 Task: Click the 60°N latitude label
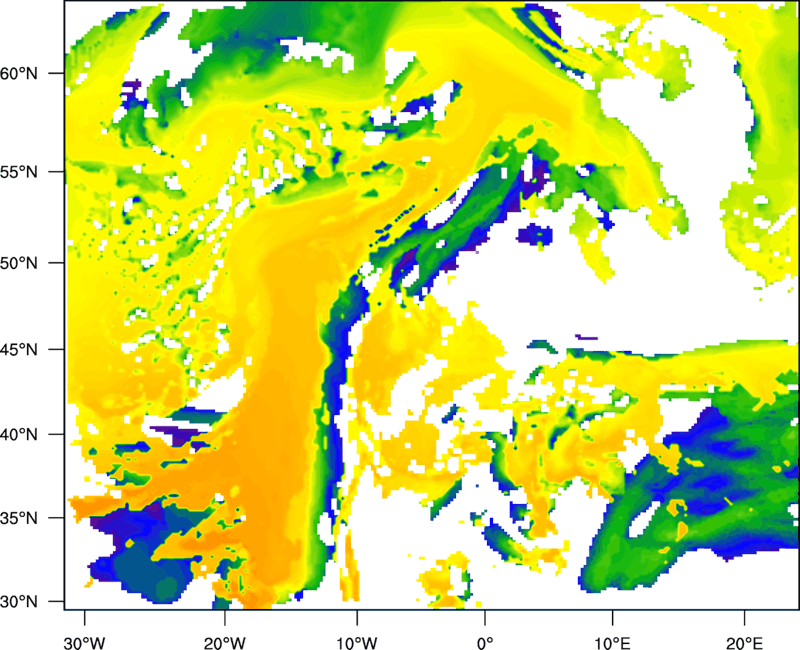[x=19, y=73]
